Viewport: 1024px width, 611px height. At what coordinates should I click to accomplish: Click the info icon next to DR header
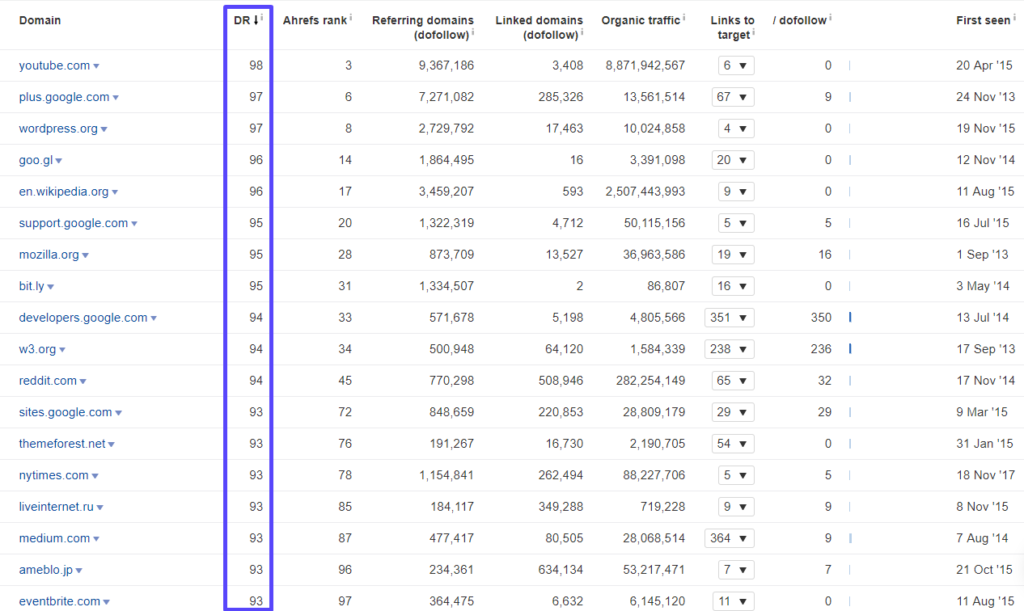(x=263, y=17)
